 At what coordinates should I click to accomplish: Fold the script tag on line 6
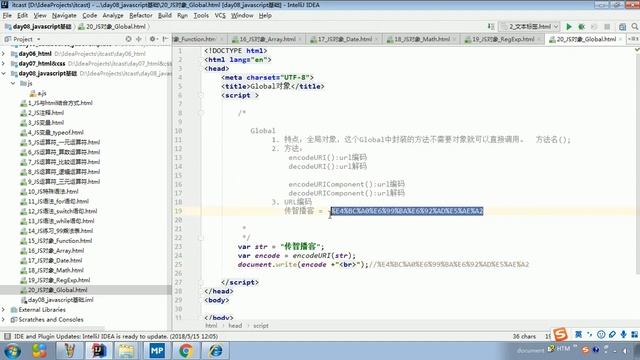(x=201, y=95)
